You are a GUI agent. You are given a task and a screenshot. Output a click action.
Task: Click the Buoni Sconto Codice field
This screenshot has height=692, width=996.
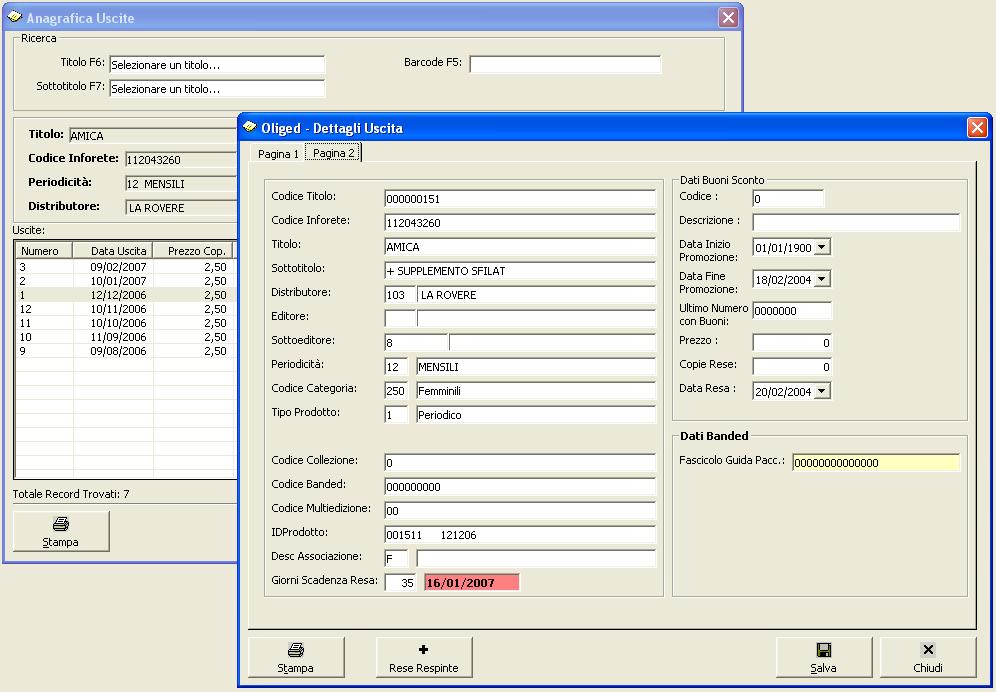(788, 198)
